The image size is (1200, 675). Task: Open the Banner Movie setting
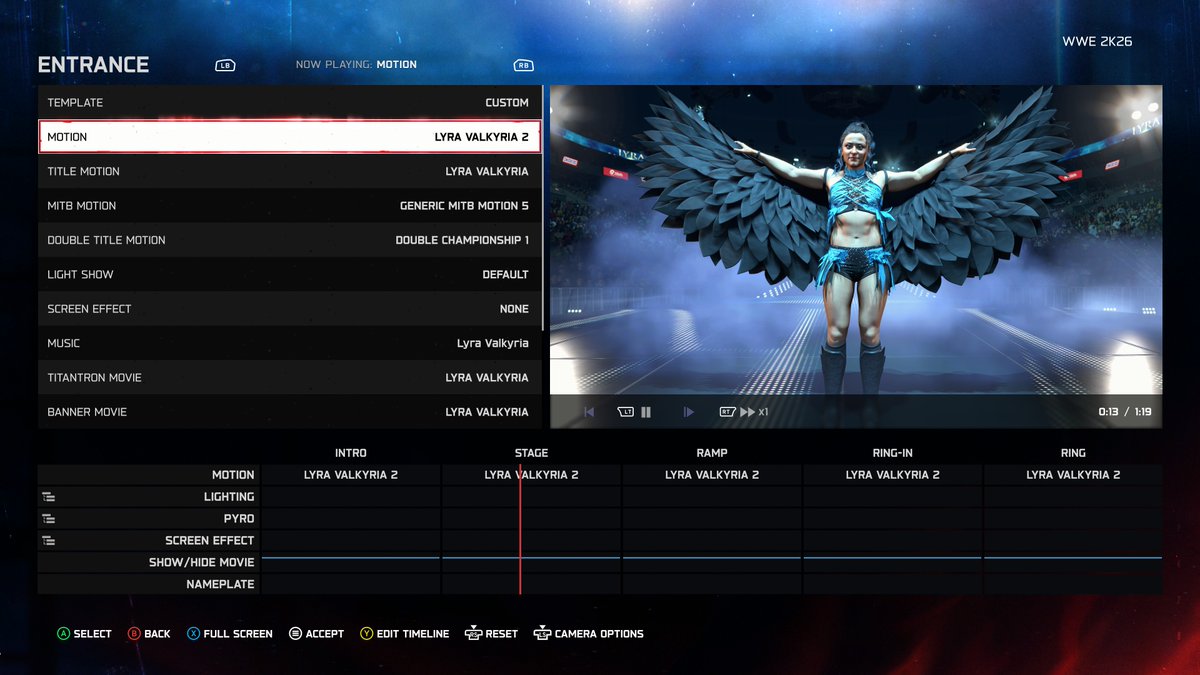click(289, 412)
